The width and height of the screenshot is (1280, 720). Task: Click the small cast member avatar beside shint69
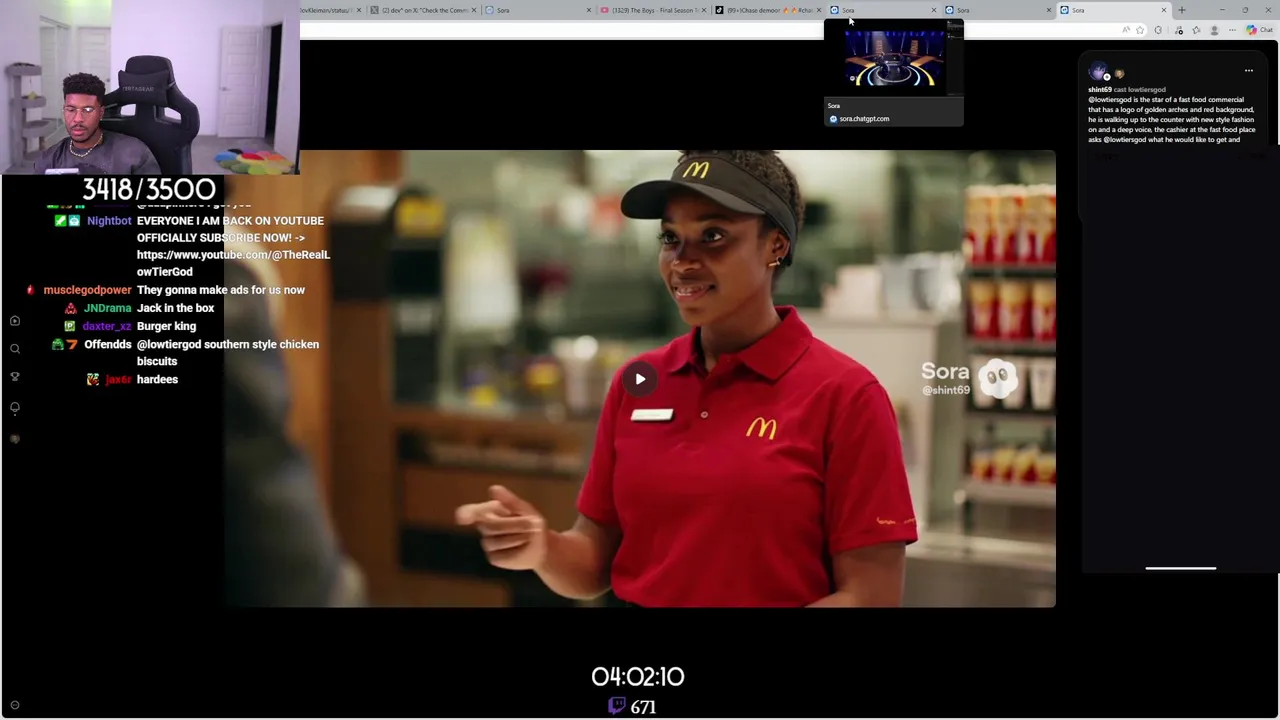click(1119, 74)
